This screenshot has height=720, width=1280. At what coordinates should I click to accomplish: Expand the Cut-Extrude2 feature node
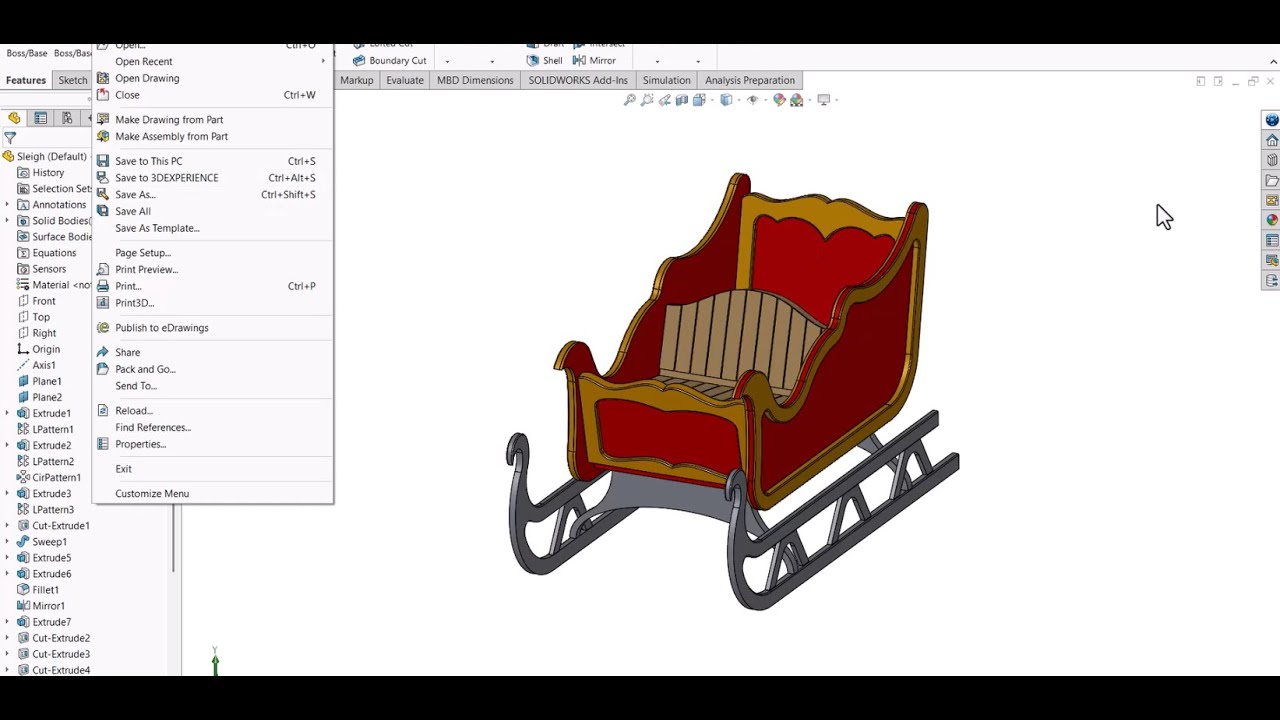(7, 638)
